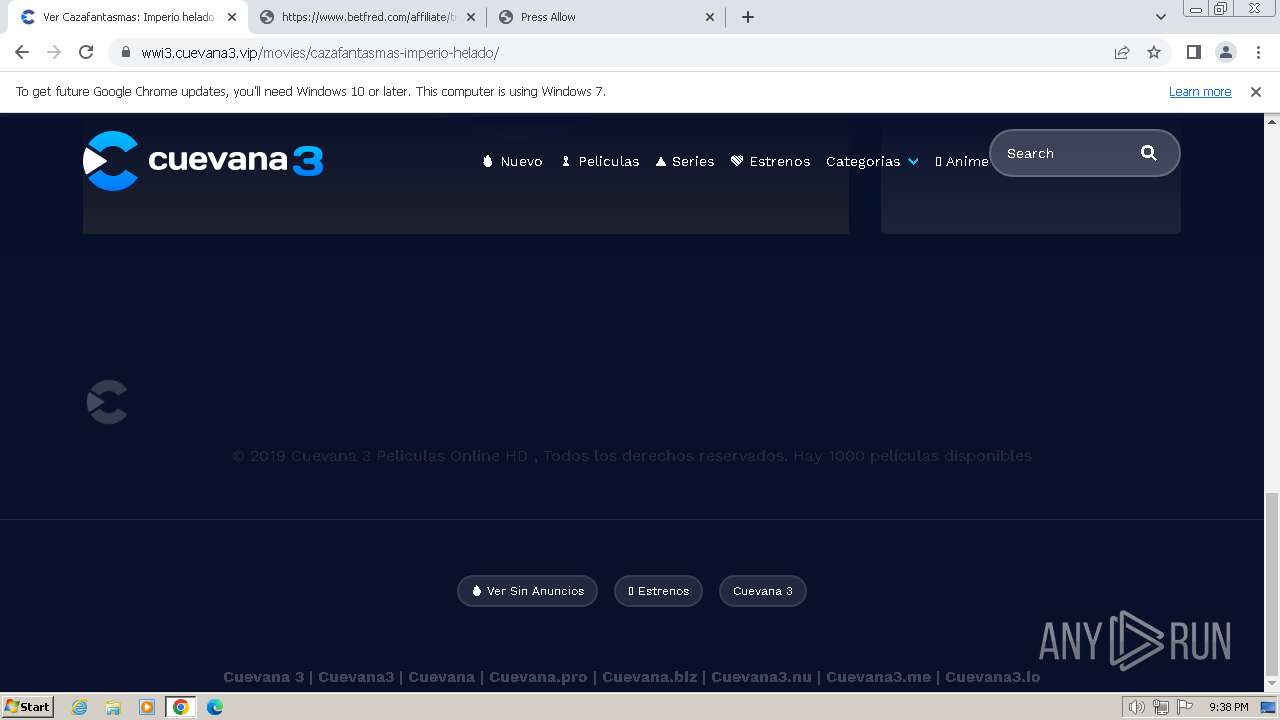Screen dimensions: 1280x720
Task: Open the Anime menu item
Action: (961, 161)
